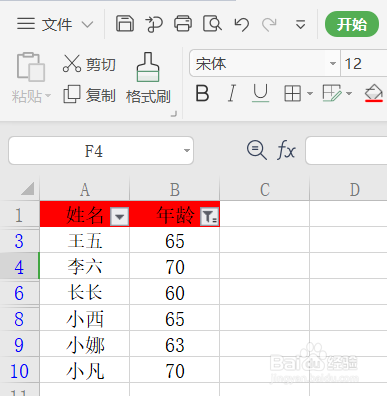Click the hamburger menu icon
Viewport: 387px width, 396px height.
(26, 24)
